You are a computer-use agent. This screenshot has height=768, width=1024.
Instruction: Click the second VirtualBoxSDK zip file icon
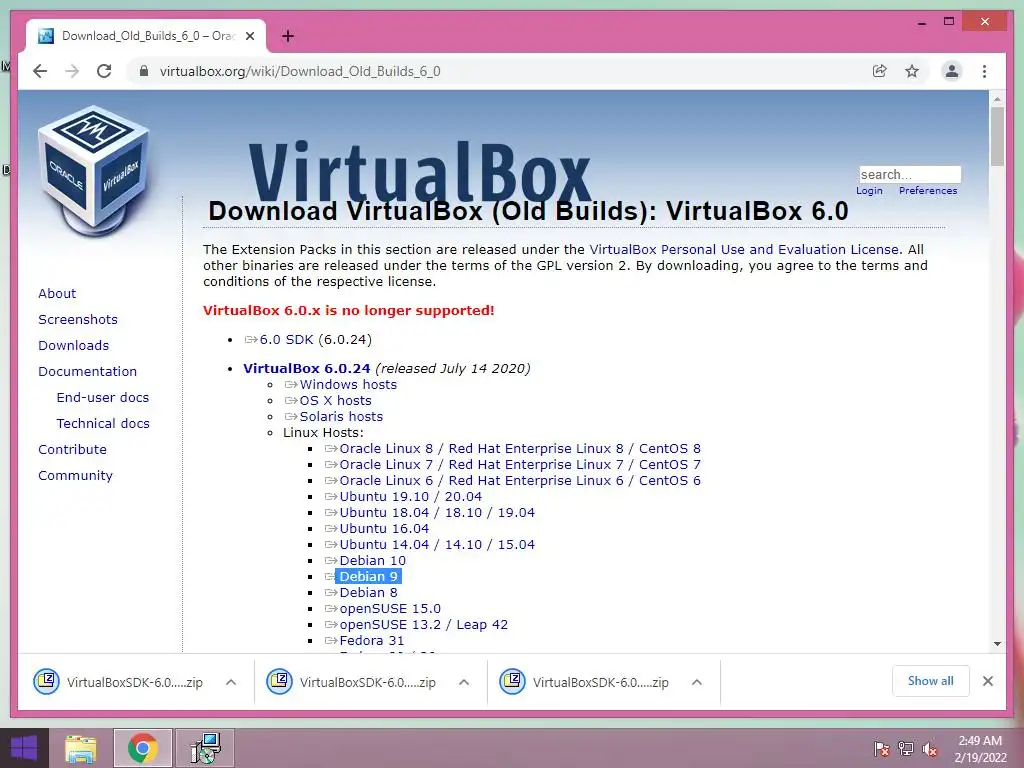[280, 682]
